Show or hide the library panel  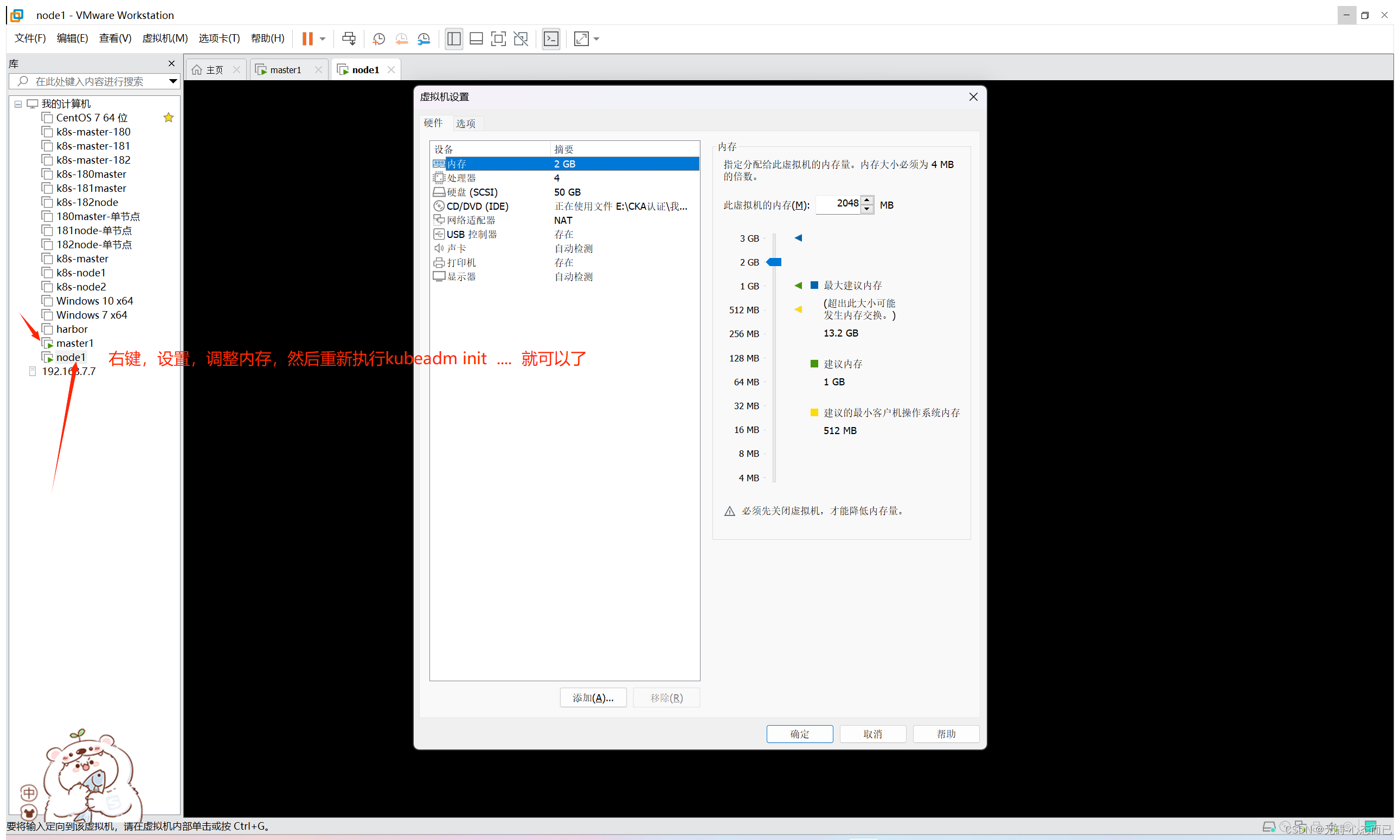click(454, 38)
